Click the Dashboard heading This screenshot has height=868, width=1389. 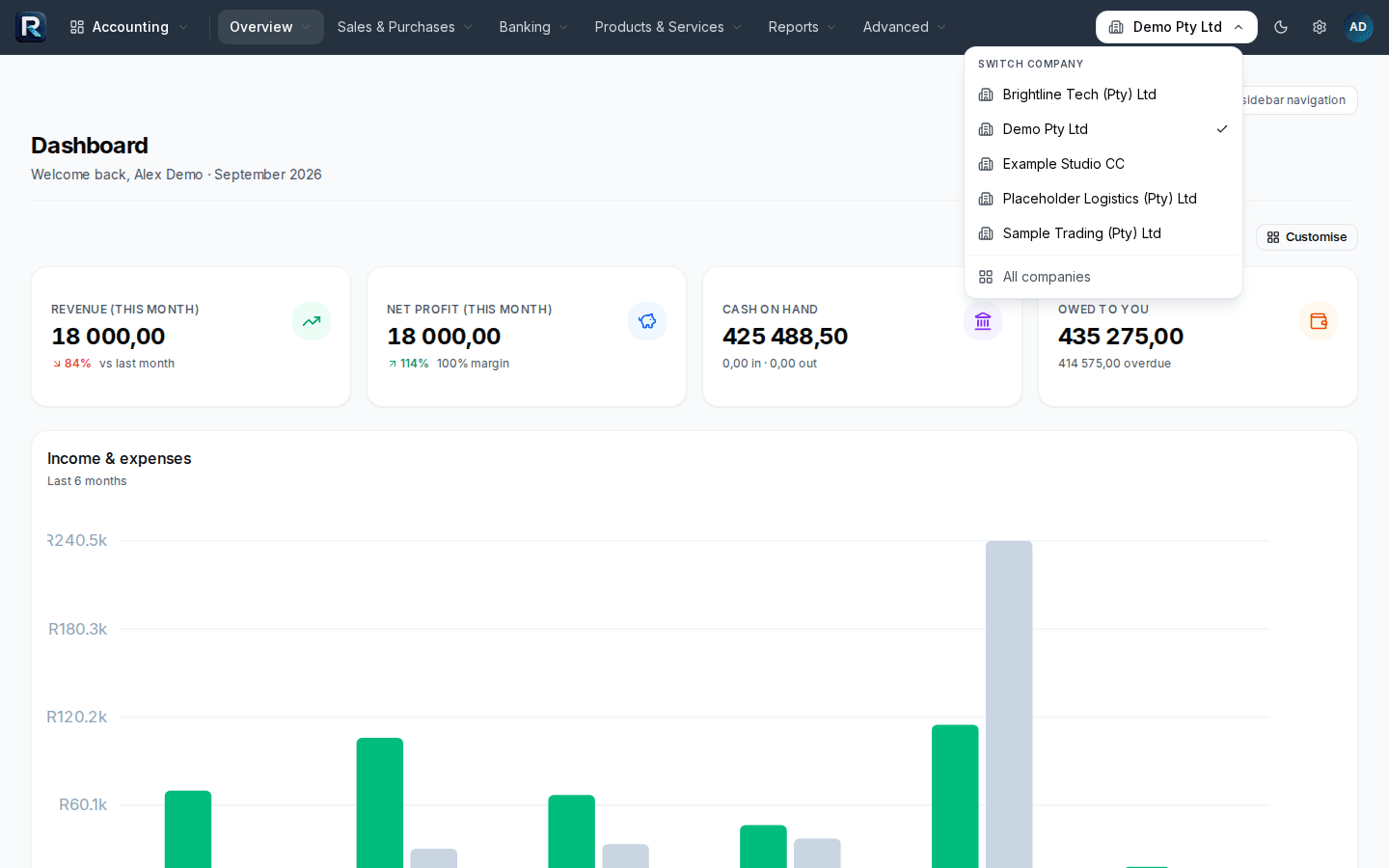[90, 146]
